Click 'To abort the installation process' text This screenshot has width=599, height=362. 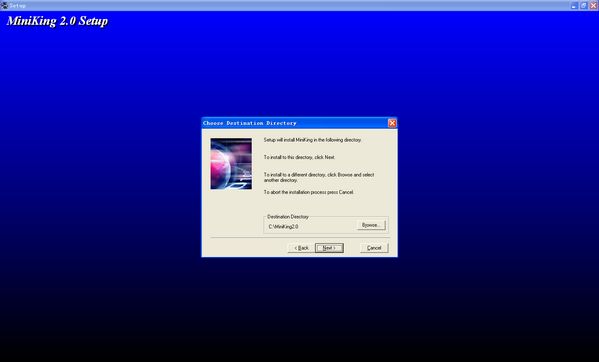pos(309,192)
